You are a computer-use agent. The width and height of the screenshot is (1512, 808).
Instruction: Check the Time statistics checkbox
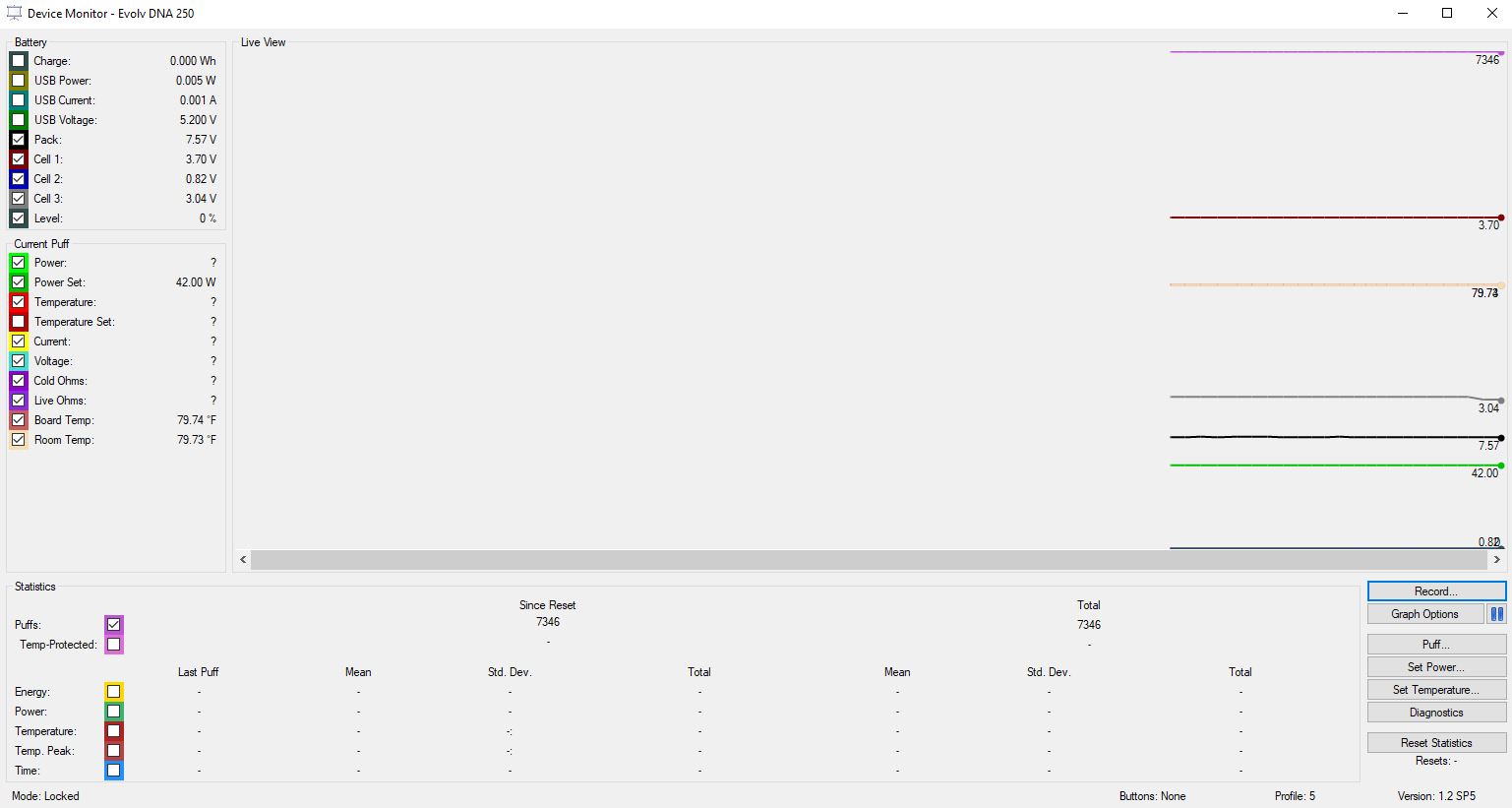[x=114, y=771]
